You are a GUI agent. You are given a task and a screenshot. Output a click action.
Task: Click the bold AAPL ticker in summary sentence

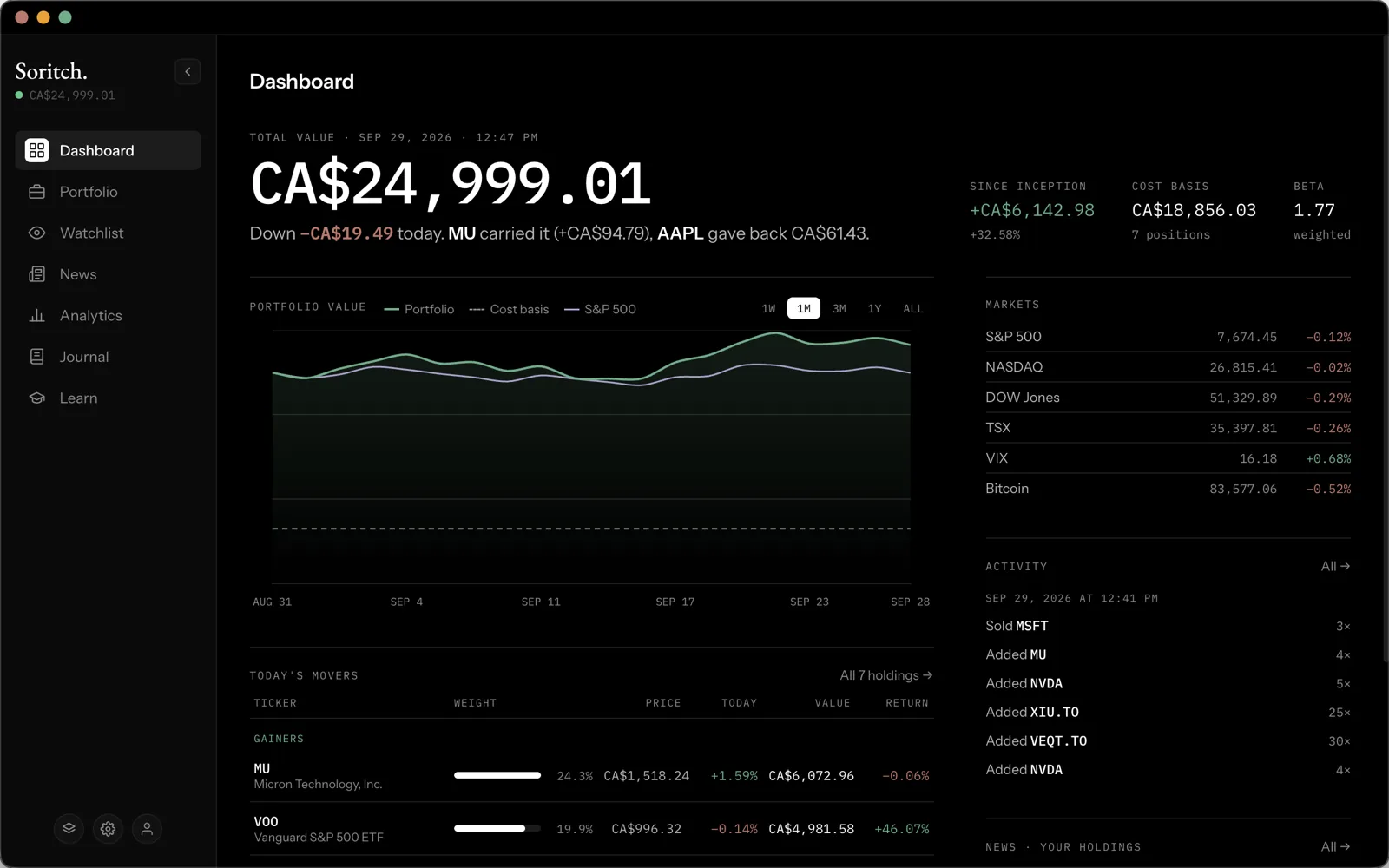681,233
